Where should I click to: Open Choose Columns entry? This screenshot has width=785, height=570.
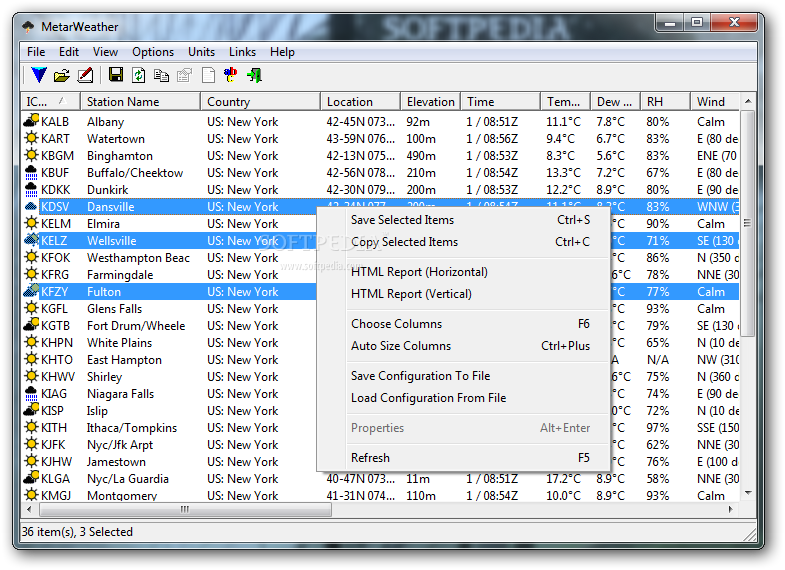point(464,324)
